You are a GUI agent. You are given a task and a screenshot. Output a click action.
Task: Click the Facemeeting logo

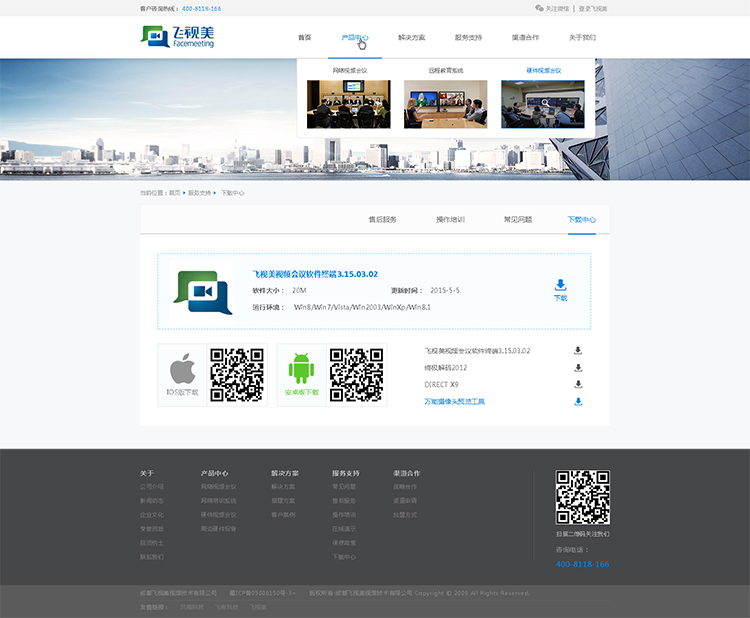point(177,37)
